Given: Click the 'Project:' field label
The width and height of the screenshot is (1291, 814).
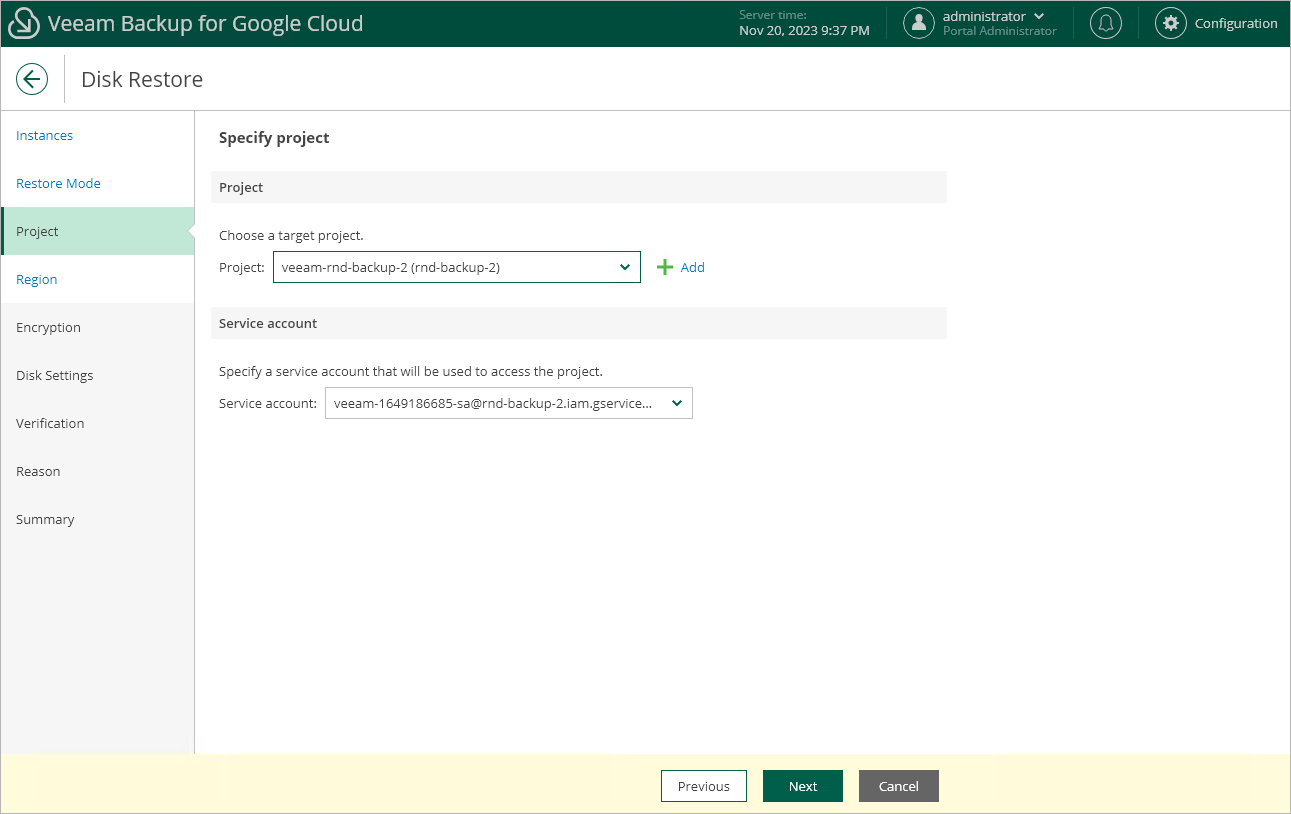Looking at the screenshot, I should 242,267.
